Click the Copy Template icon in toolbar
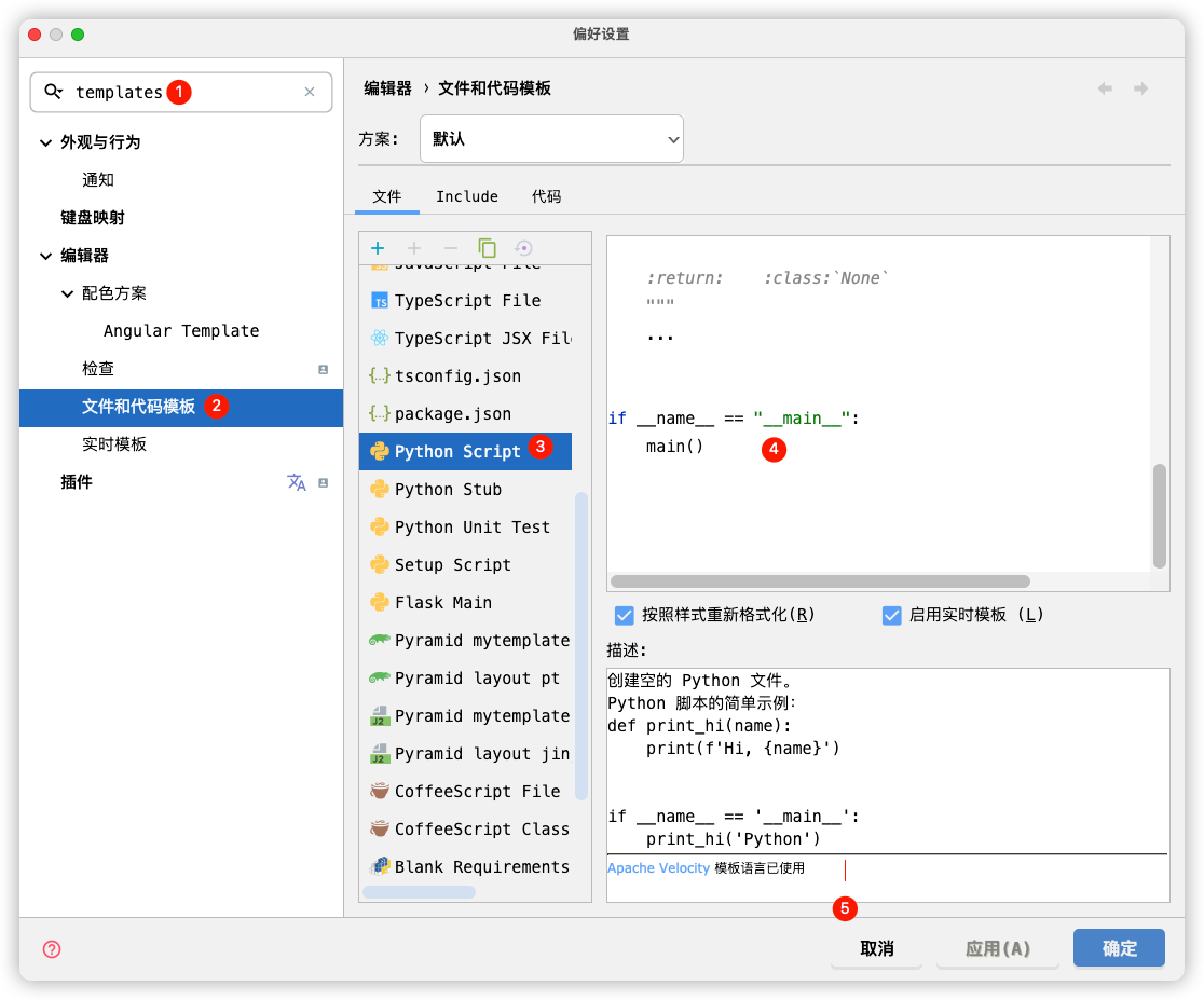The width and height of the screenshot is (1204, 1000). (487, 248)
